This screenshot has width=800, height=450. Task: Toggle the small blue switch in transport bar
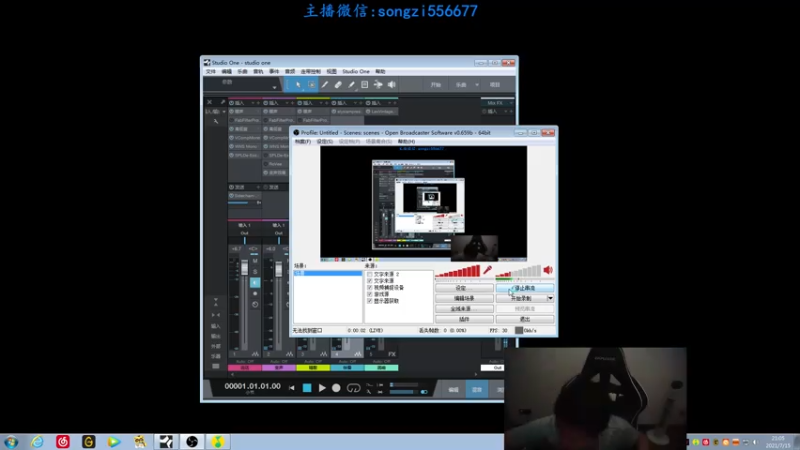[x=424, y=392]
